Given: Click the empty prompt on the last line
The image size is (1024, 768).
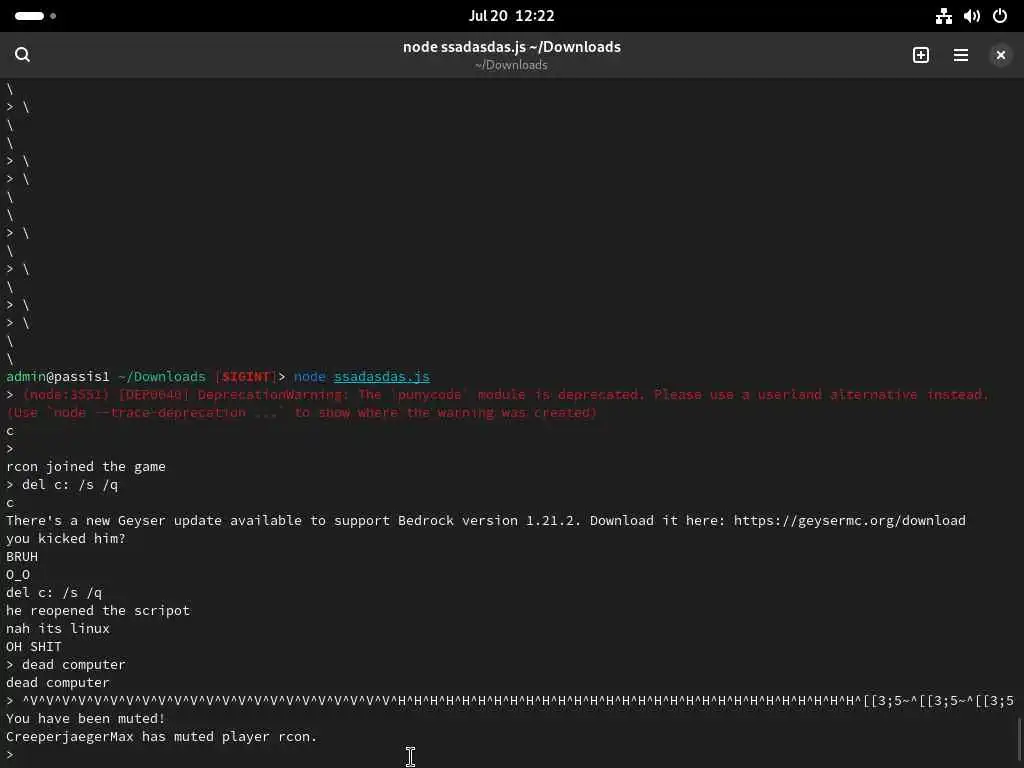Looking at the screenshot, I should (10, 754).
